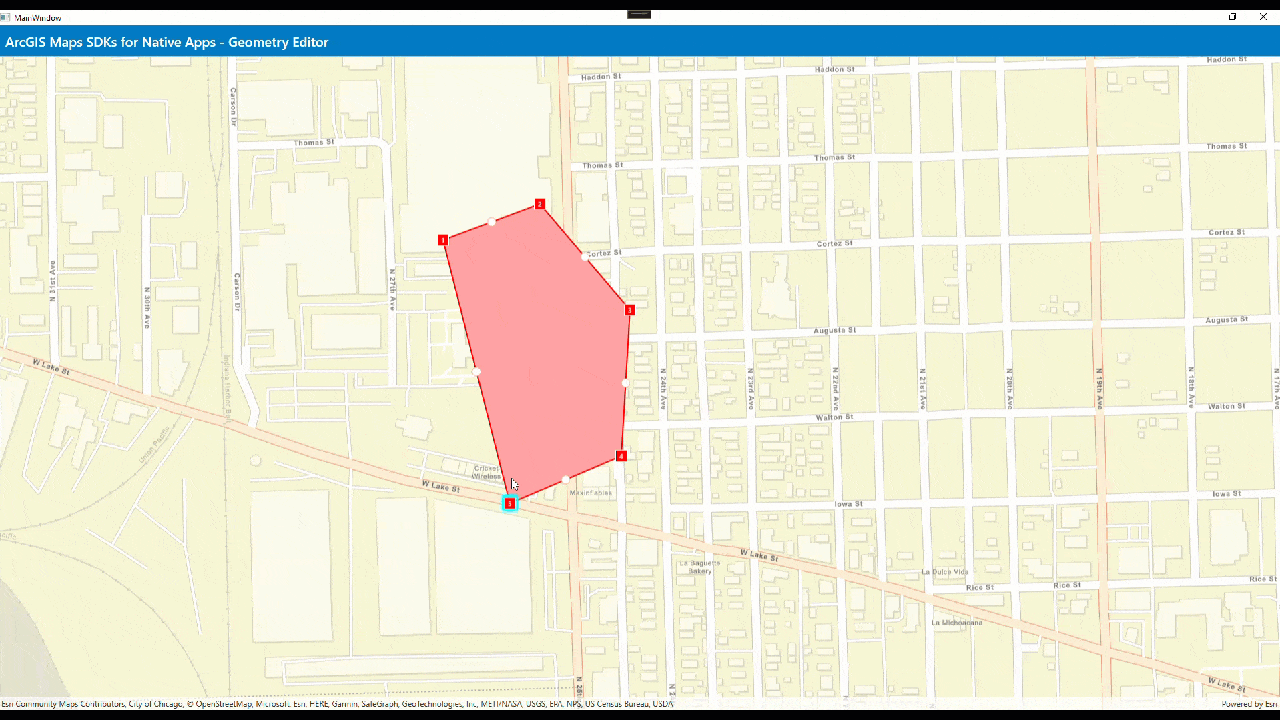Select polygon vertex handle number 4
The image size is (1280, 720).
pos(621,456)
